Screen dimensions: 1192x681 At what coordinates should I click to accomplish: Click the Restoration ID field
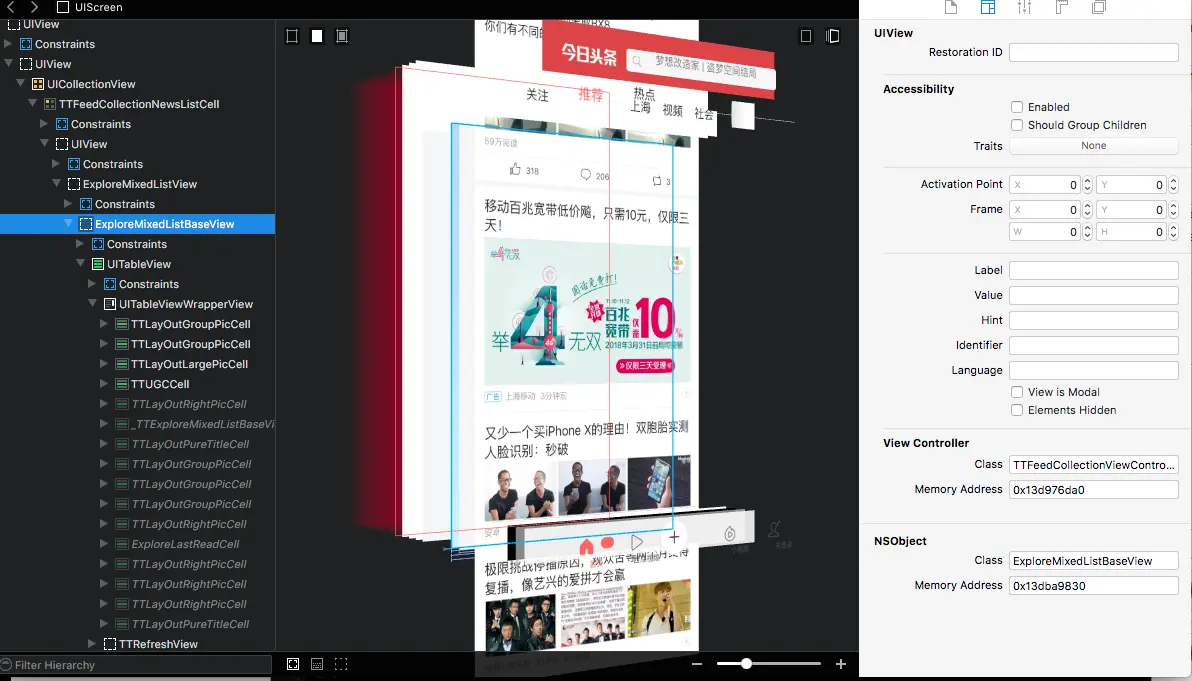coord(1093,52)
